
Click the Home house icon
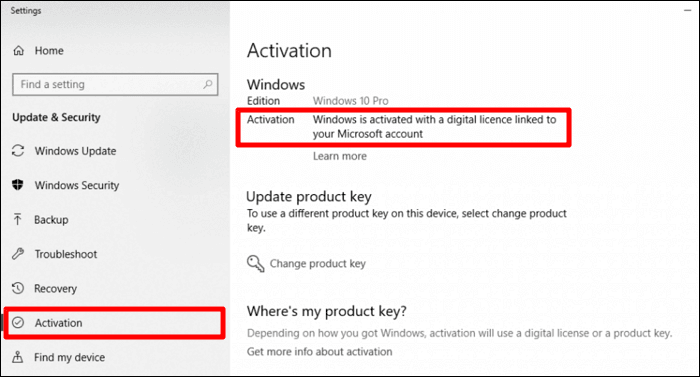[x=18, y=50]
